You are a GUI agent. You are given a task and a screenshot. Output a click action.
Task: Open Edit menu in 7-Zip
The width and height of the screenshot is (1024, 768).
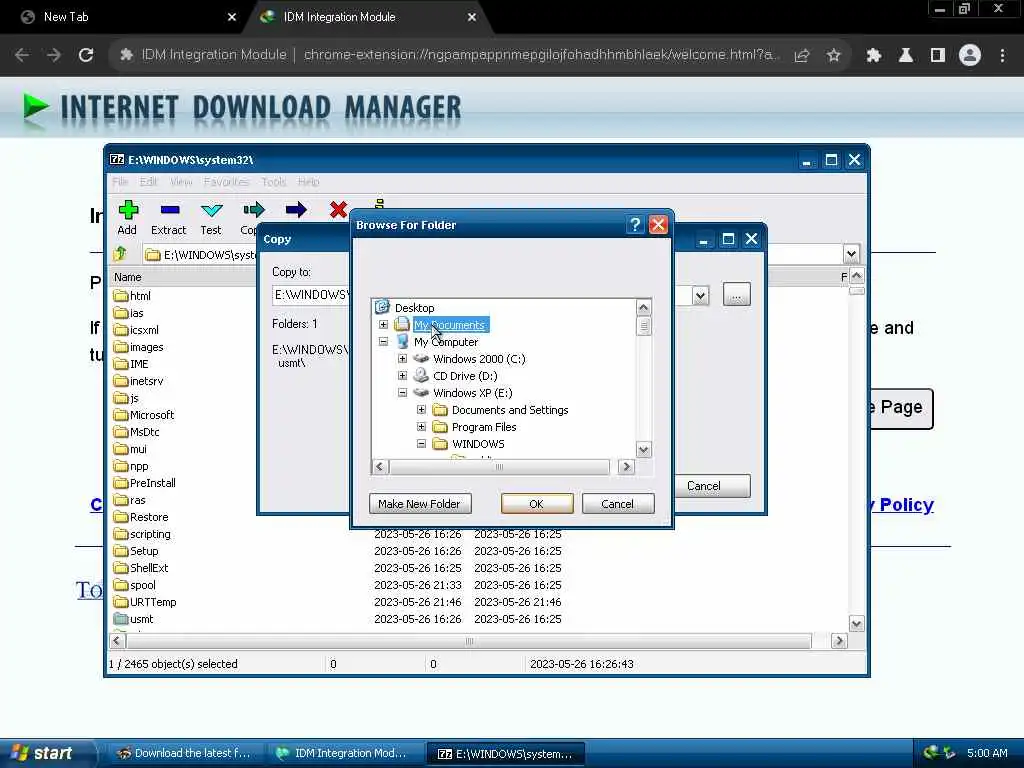148,182
